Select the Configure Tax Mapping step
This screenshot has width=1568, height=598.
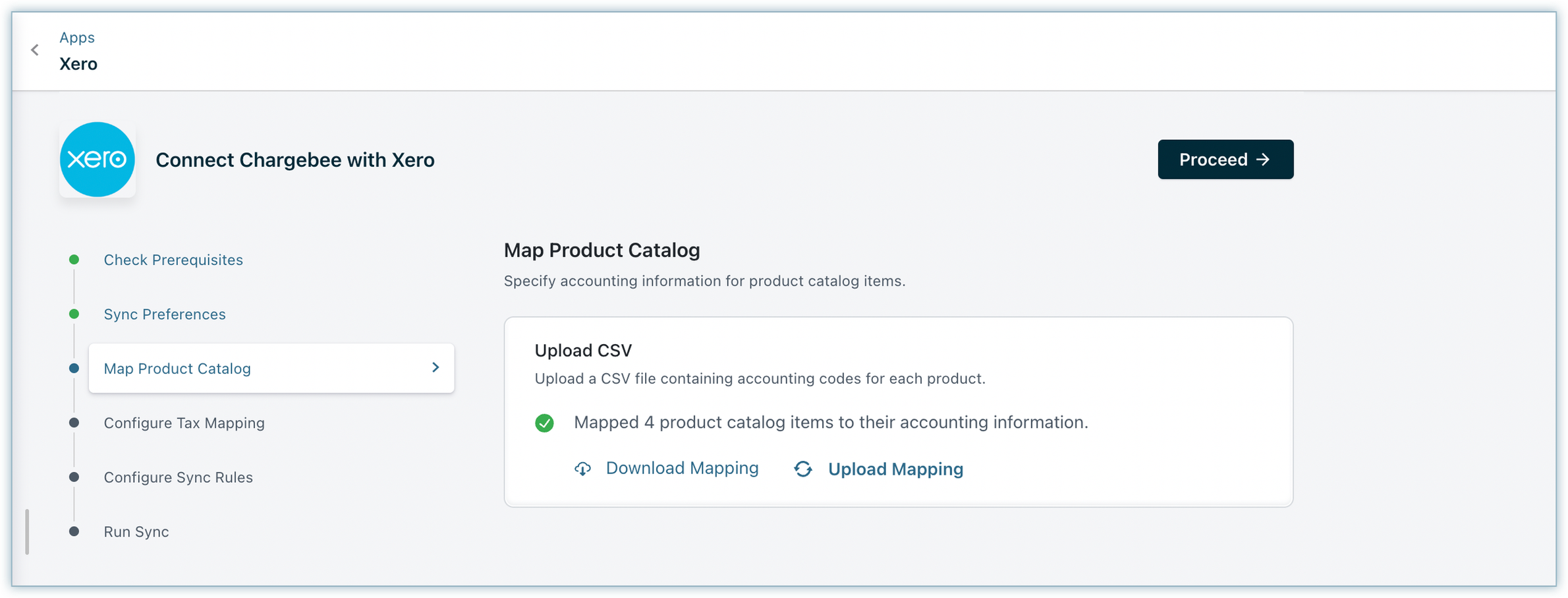click(x=184, y=423)
